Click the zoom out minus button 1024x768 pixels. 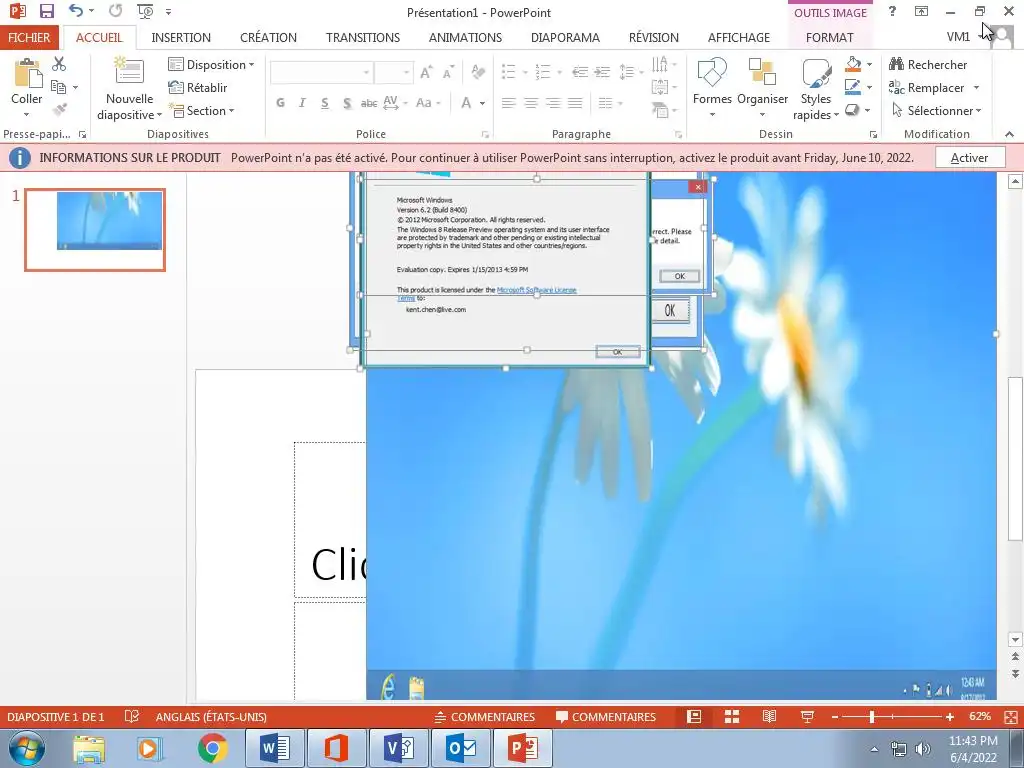(x=835, y=717)
